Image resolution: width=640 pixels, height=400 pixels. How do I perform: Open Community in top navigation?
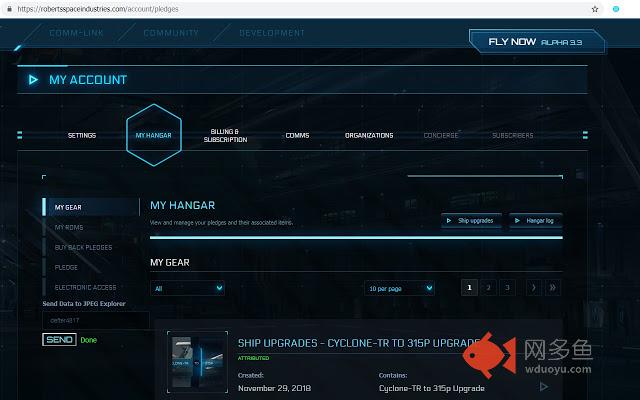[x=171, y=33]
